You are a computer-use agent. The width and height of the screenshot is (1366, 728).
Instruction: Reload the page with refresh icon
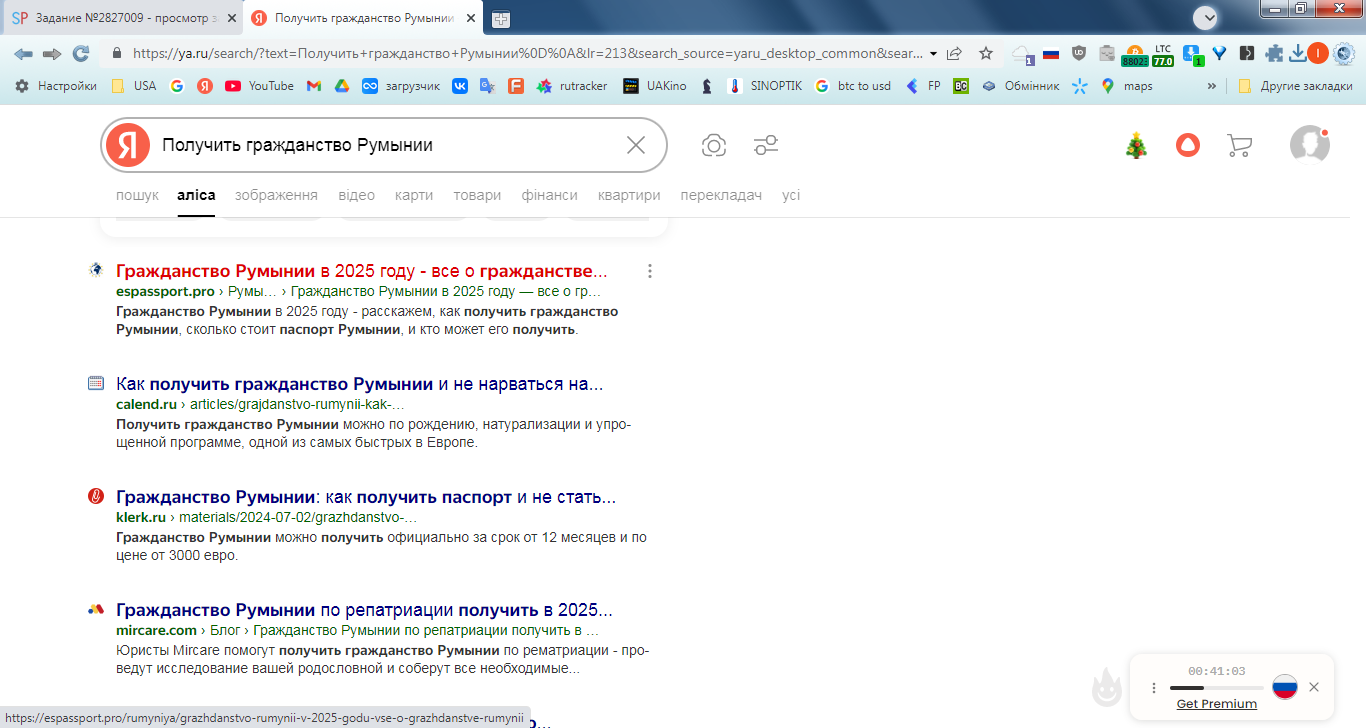[x=81, y=53]
